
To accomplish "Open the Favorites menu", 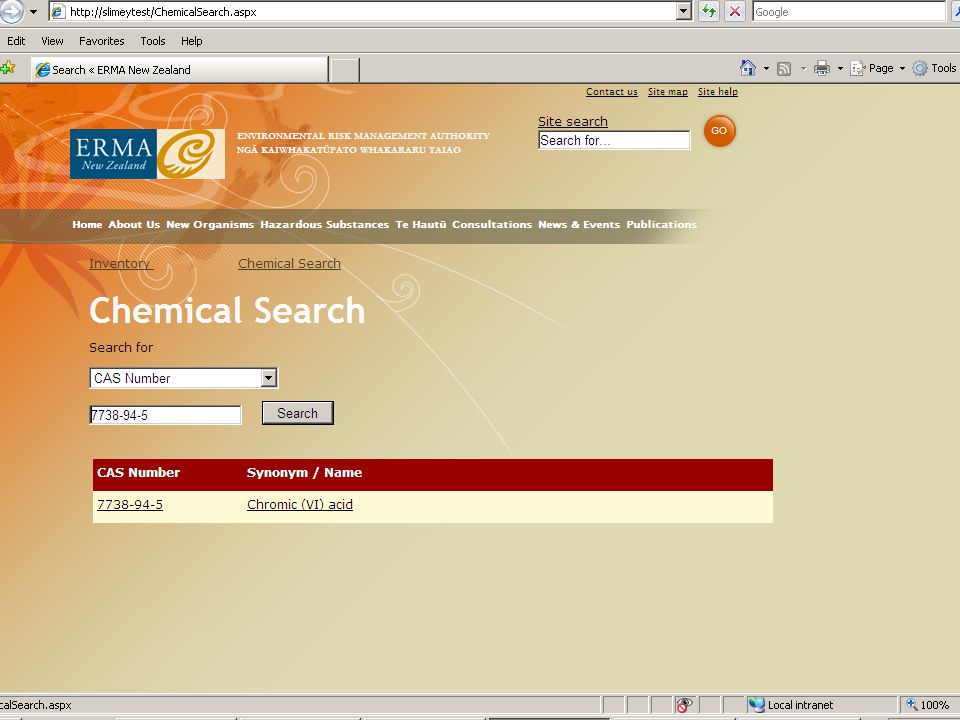I will [102, 41].
